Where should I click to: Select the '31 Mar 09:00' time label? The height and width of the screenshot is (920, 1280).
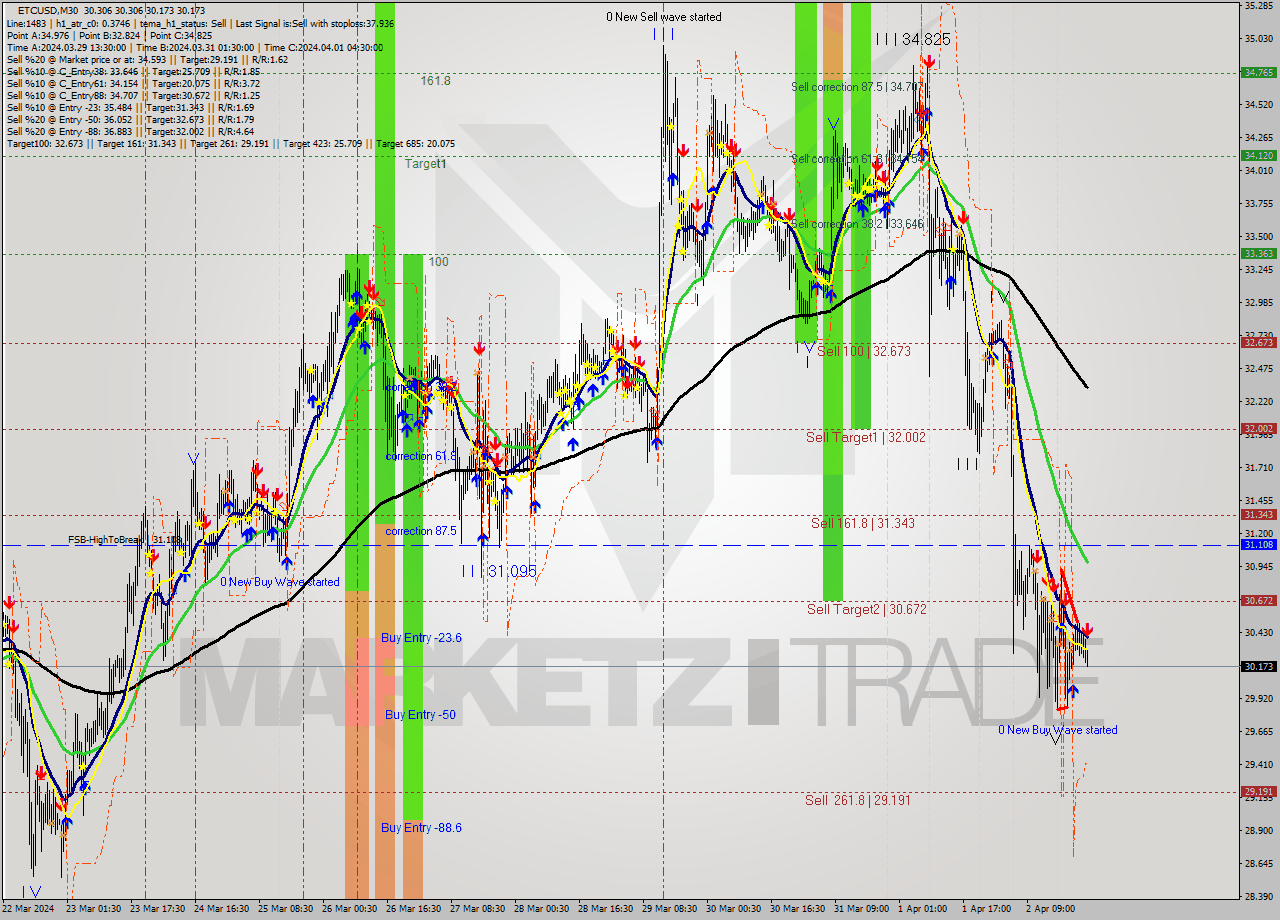[x=862, y=909]
